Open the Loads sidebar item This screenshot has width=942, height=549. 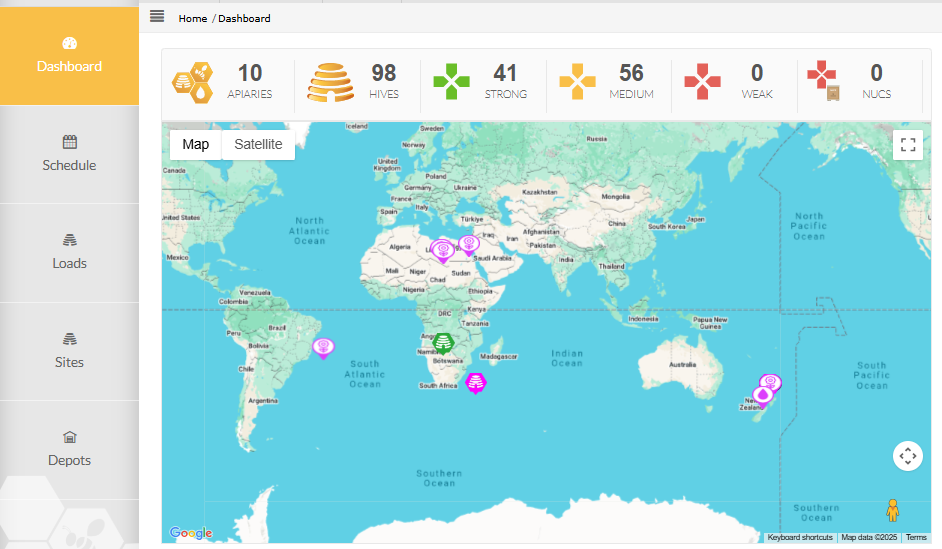tap(69, 253)
